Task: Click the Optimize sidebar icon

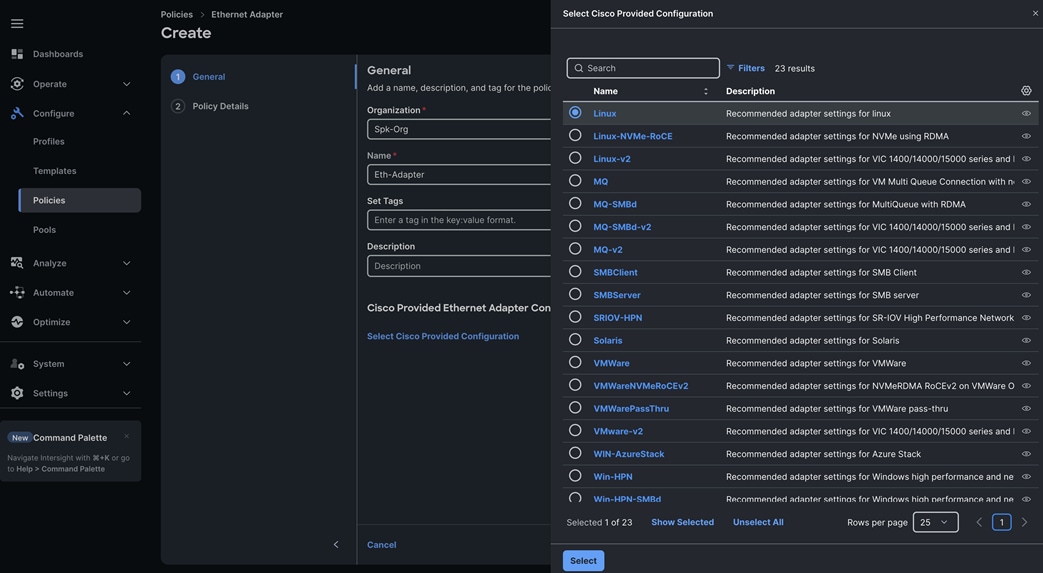Action: pos(17,321)
